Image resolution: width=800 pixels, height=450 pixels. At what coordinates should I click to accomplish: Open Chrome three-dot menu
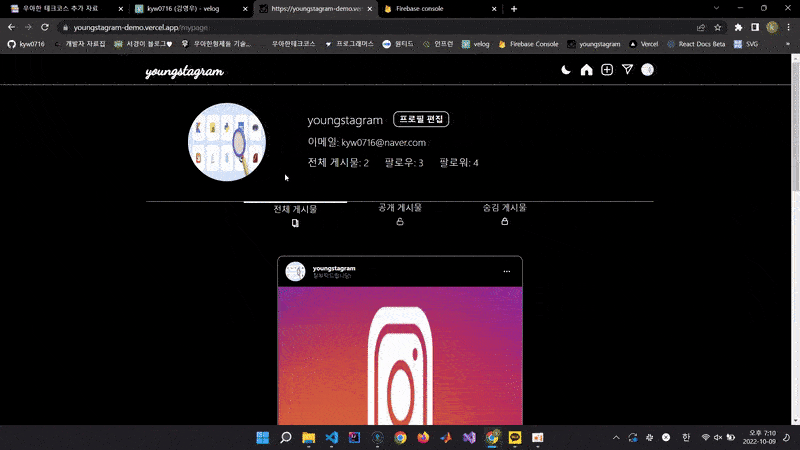[789, 28]
